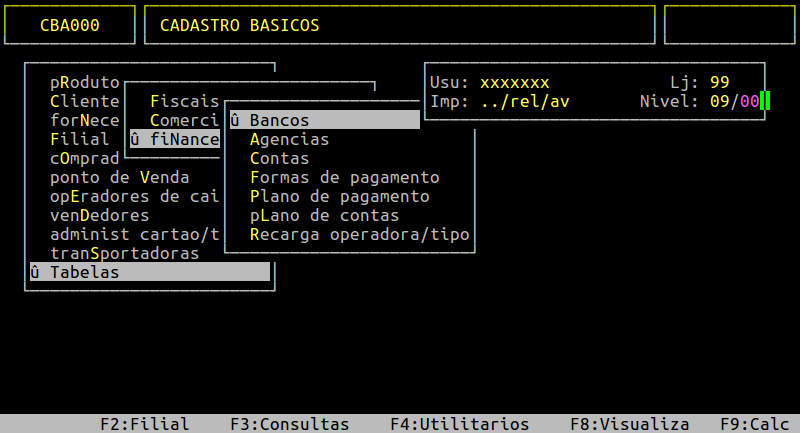
Task: Open pLano de contas item
Action: click(x=324, y=215)
